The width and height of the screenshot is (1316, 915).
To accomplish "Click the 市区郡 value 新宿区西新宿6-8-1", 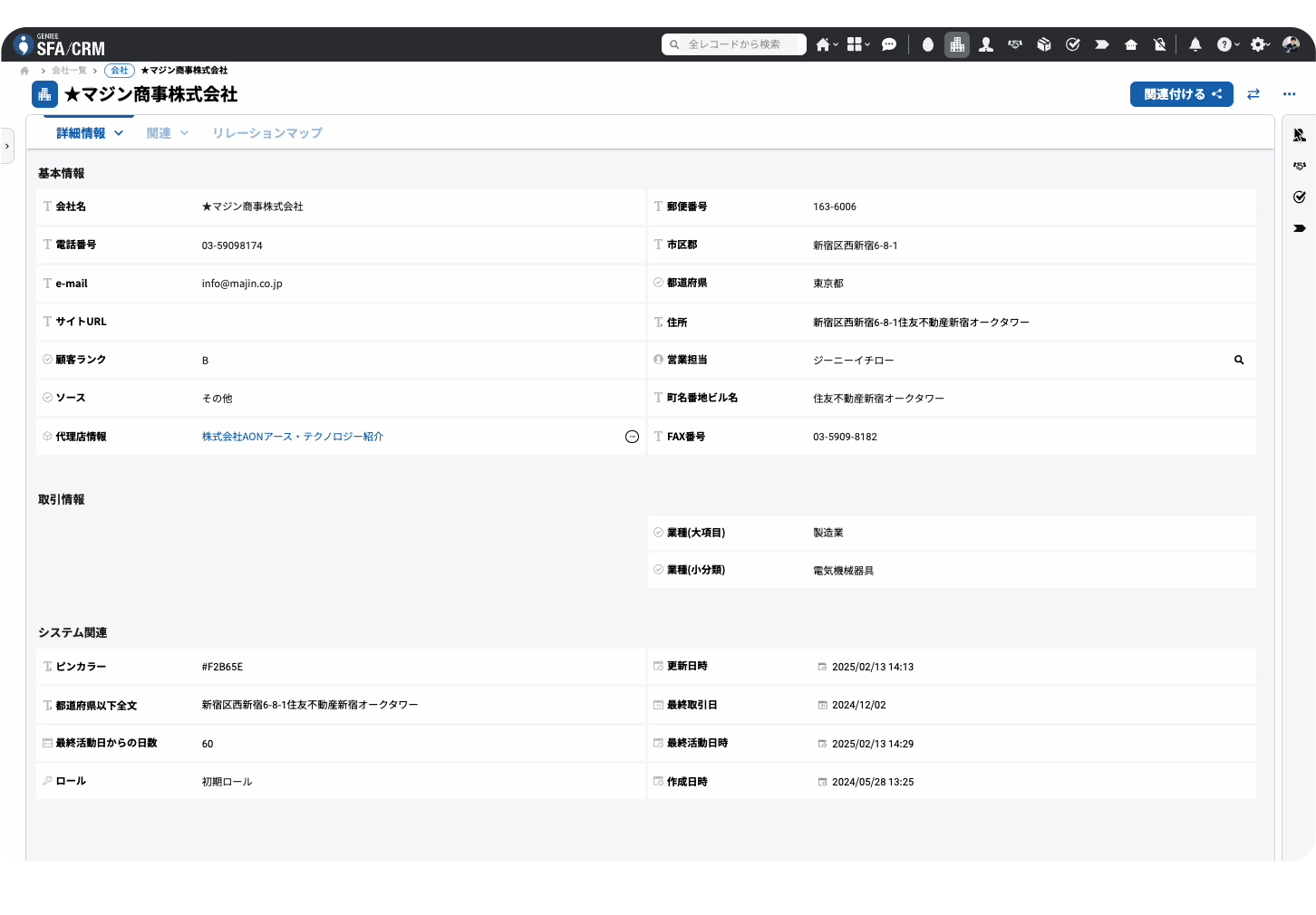I will tap(856, 246).
